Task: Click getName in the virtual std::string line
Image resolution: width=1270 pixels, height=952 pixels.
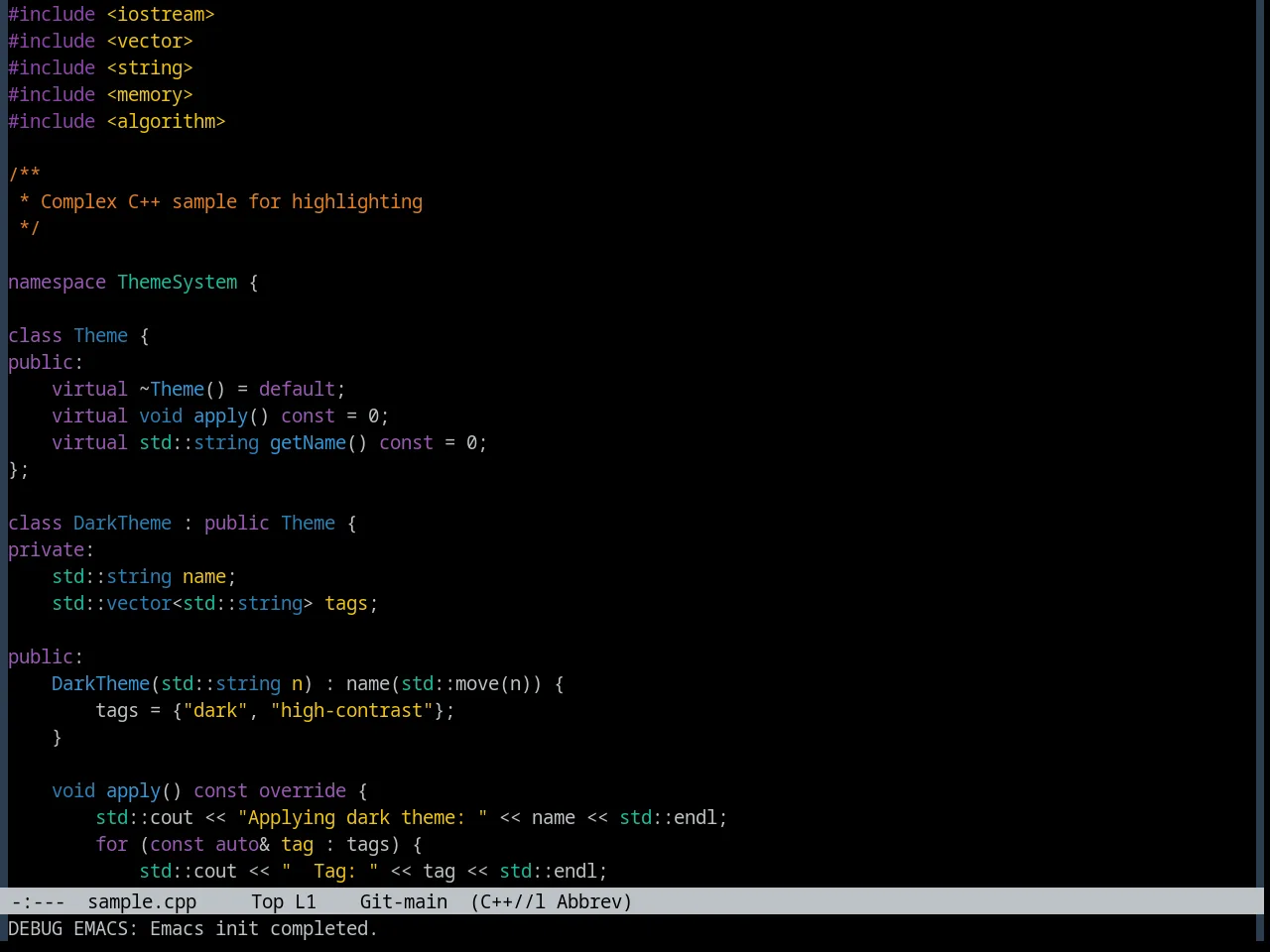Action: click(x=308, y=442)
